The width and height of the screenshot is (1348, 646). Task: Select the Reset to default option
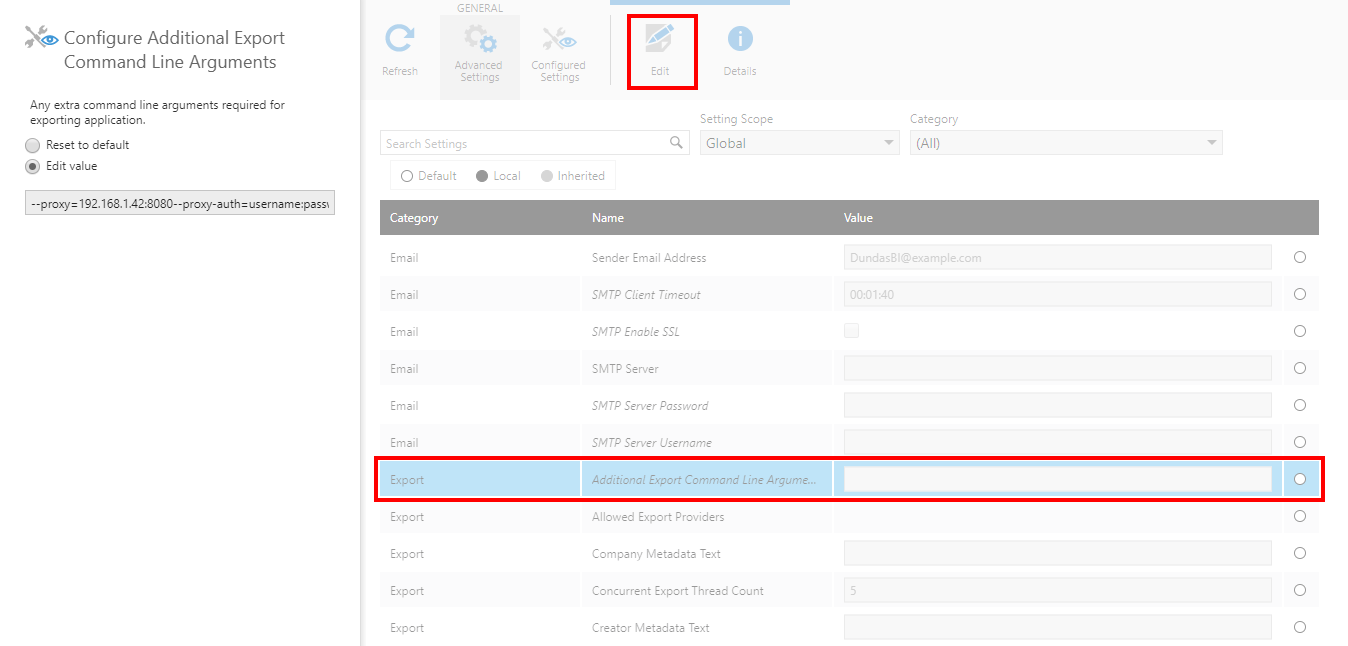point(33,145)
